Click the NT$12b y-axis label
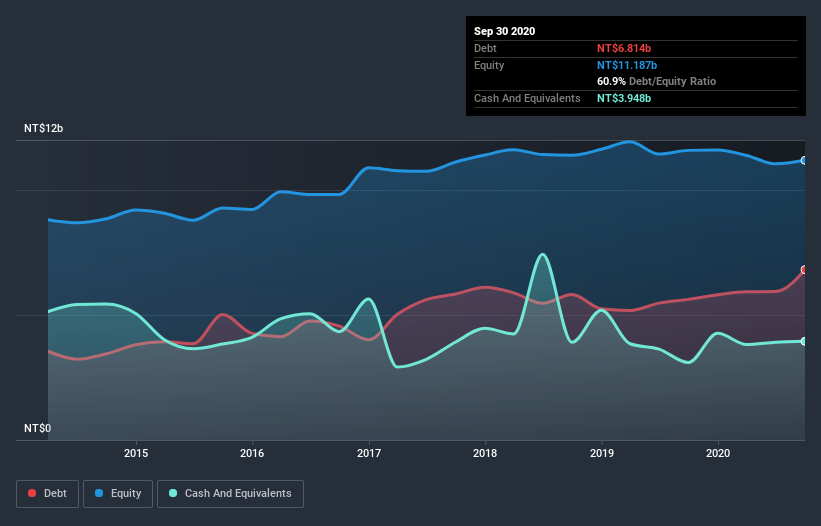 coord(43,128)
